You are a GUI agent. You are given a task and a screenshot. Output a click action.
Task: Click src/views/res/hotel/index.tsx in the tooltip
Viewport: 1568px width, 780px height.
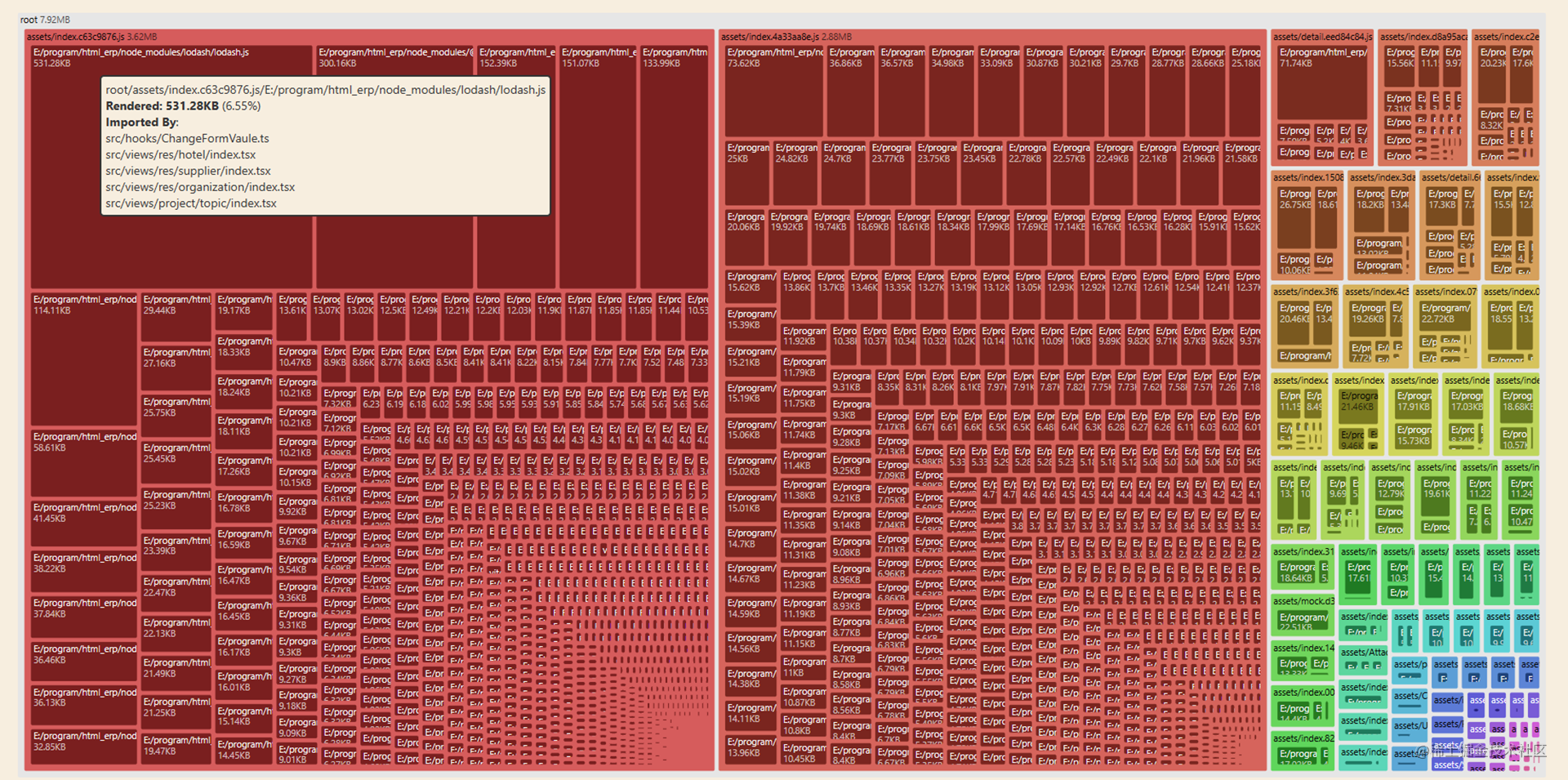pyautogui.click(x=180, y=155)
